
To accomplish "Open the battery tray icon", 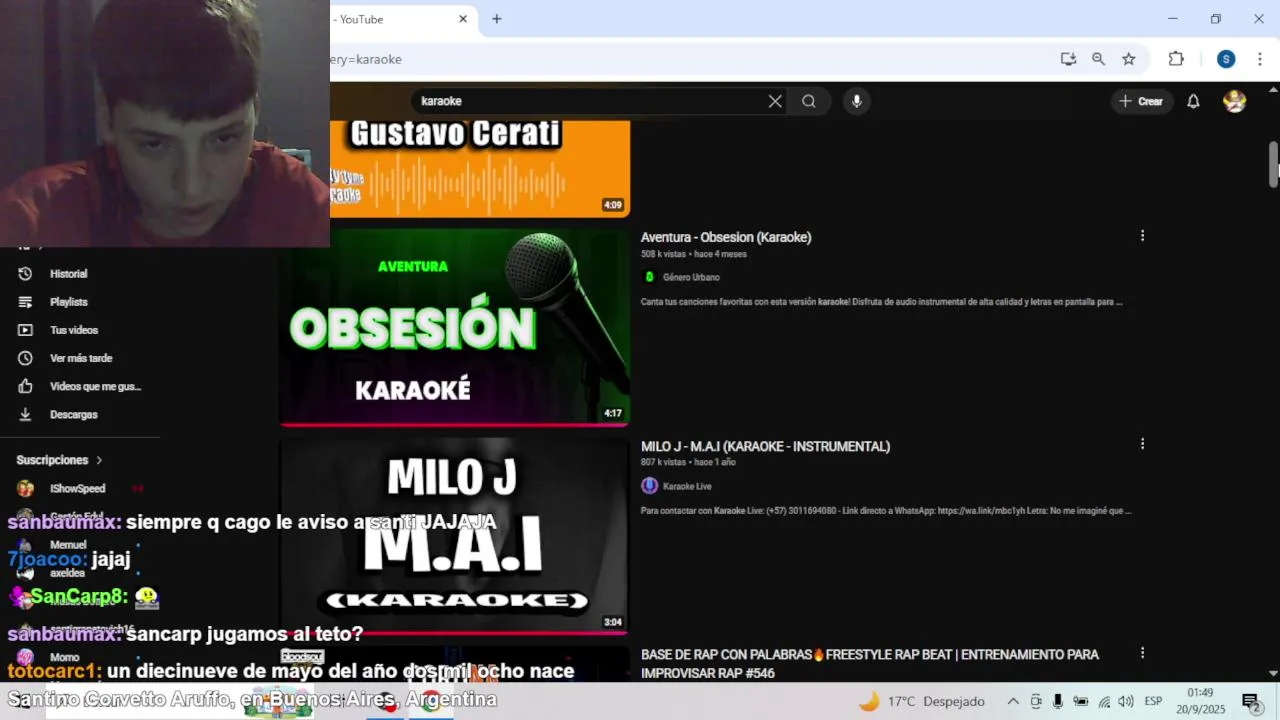I will pos(1081,701).
